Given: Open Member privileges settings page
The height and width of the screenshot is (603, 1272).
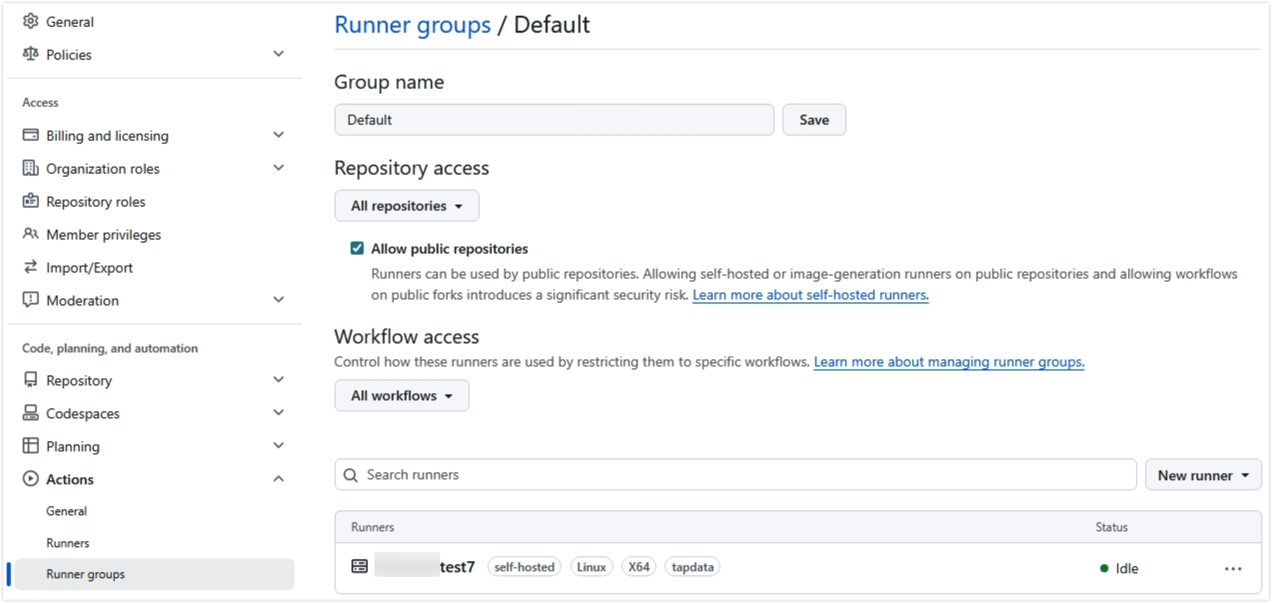Looking at the screenshot, I should tap(103, 234).
